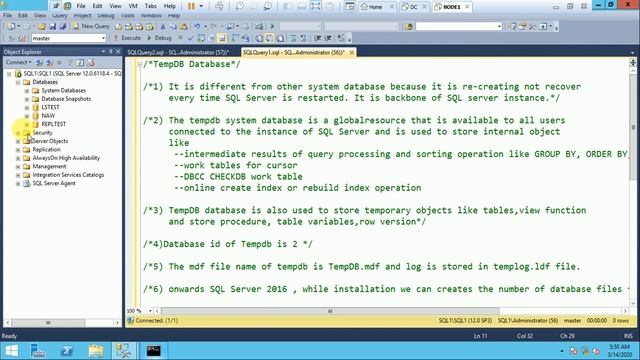Viewport: 640px width, 360px height.
Task: Click VMware full screen icon
Action: 315,6
